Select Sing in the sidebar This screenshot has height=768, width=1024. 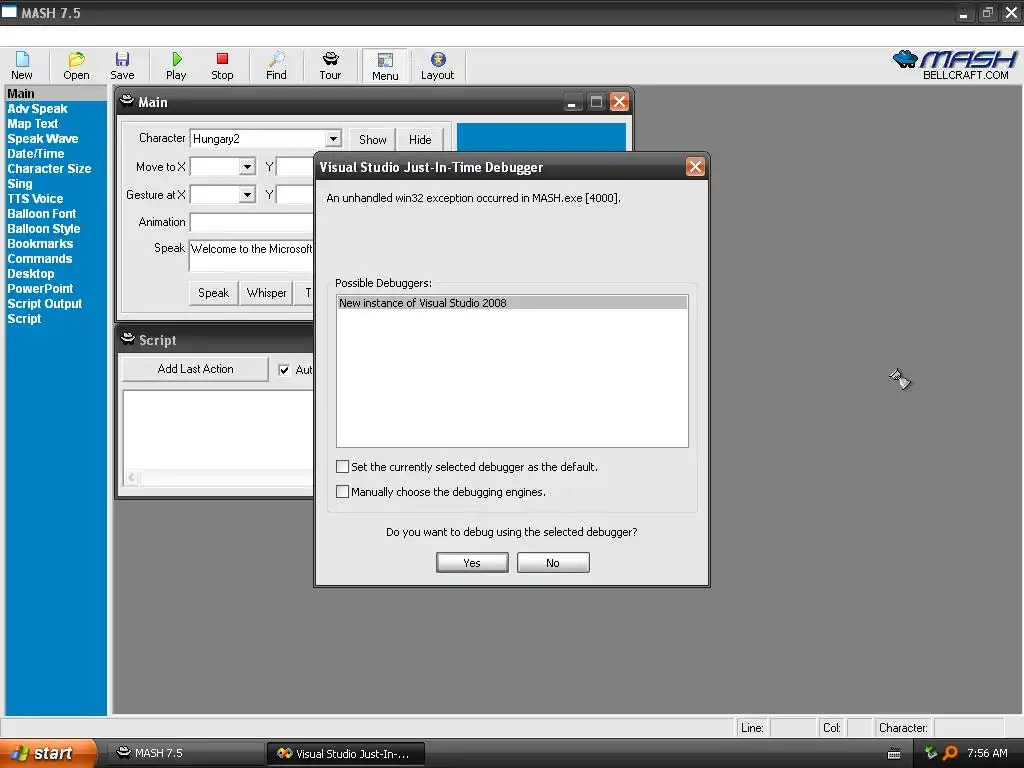pos(20,184)
